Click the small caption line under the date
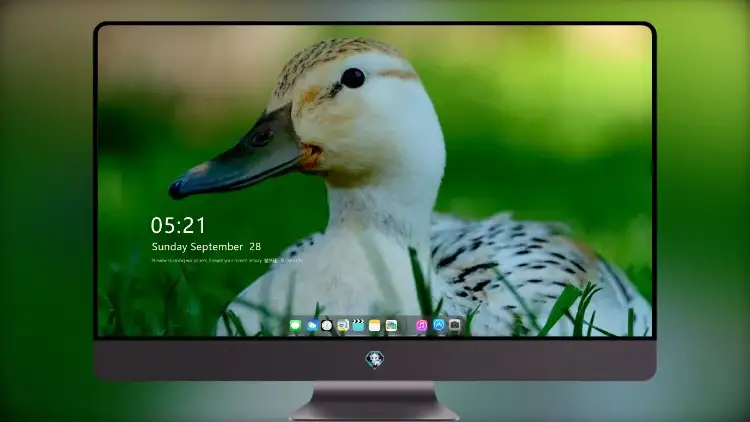The image size is (750, 422). [x=227, y=261]
